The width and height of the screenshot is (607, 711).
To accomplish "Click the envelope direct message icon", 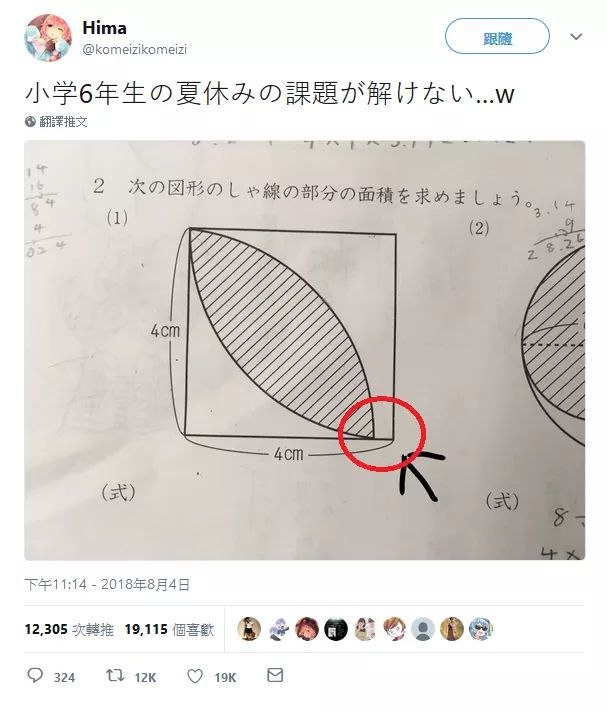I will point(275,675).
